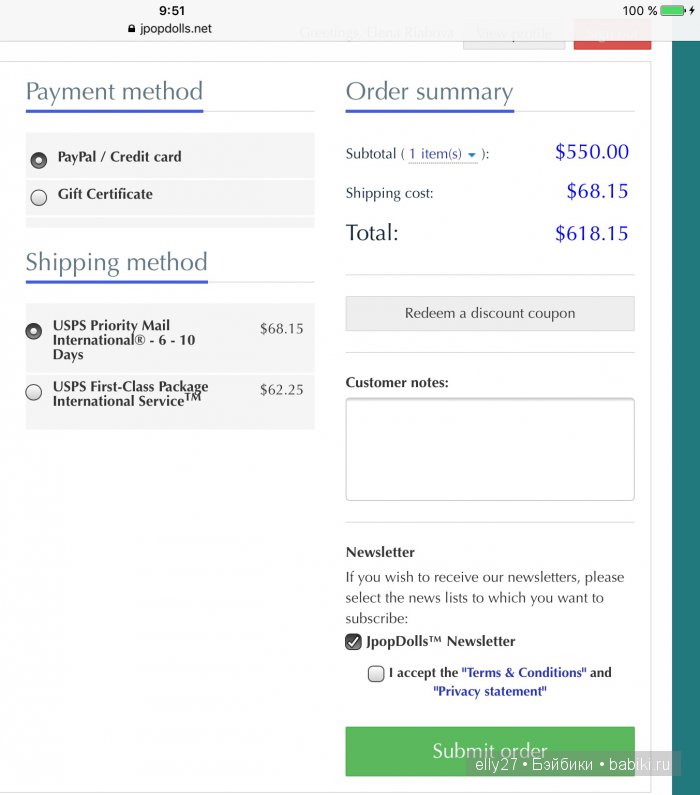Click inside the Customer notes text box
Screen dimensions: 700x795
(x=490, y=449)
